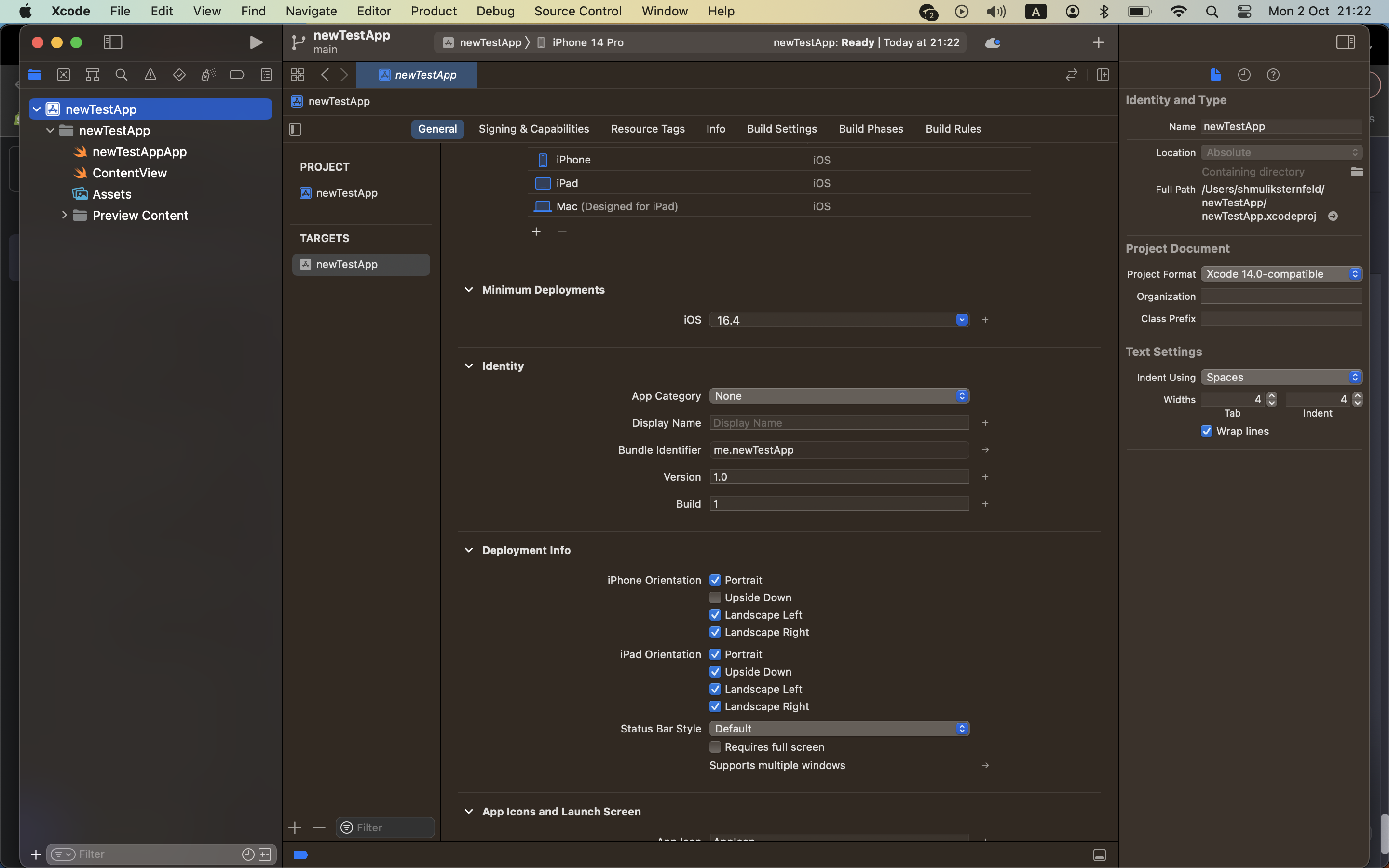The height and width of the screenshot is (868, 1389).
Task: Open the editor review swap arrows
Action: 1071,75
